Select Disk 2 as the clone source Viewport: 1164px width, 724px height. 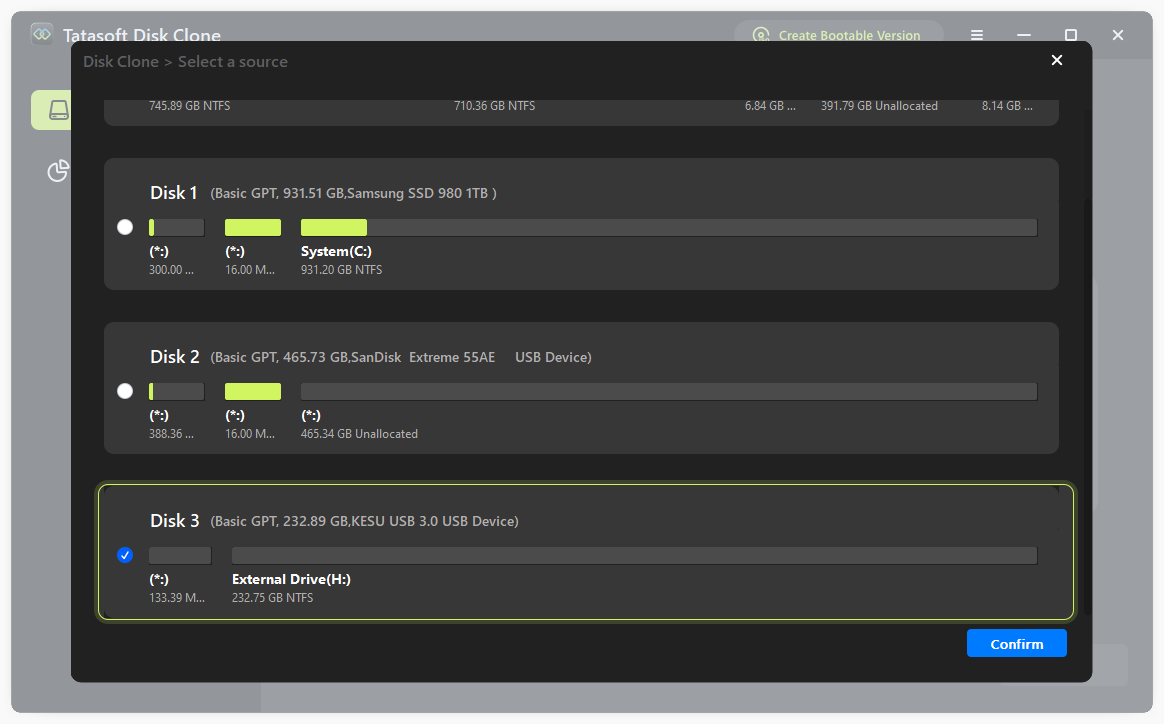pyautogui.click(x=125, y=390)
